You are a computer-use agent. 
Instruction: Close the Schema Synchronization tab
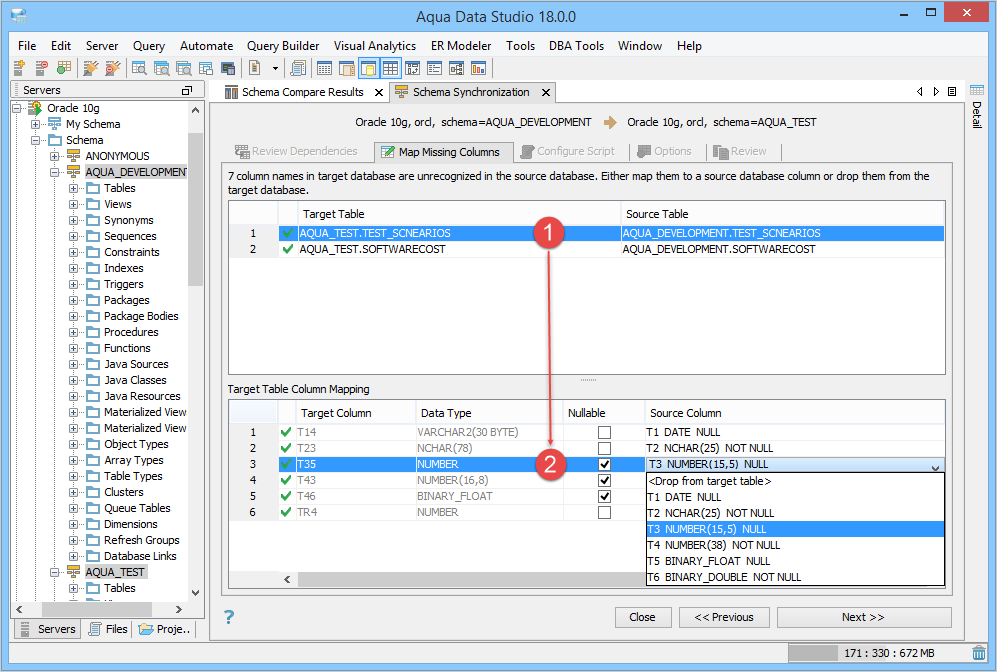tap(546, 93)
